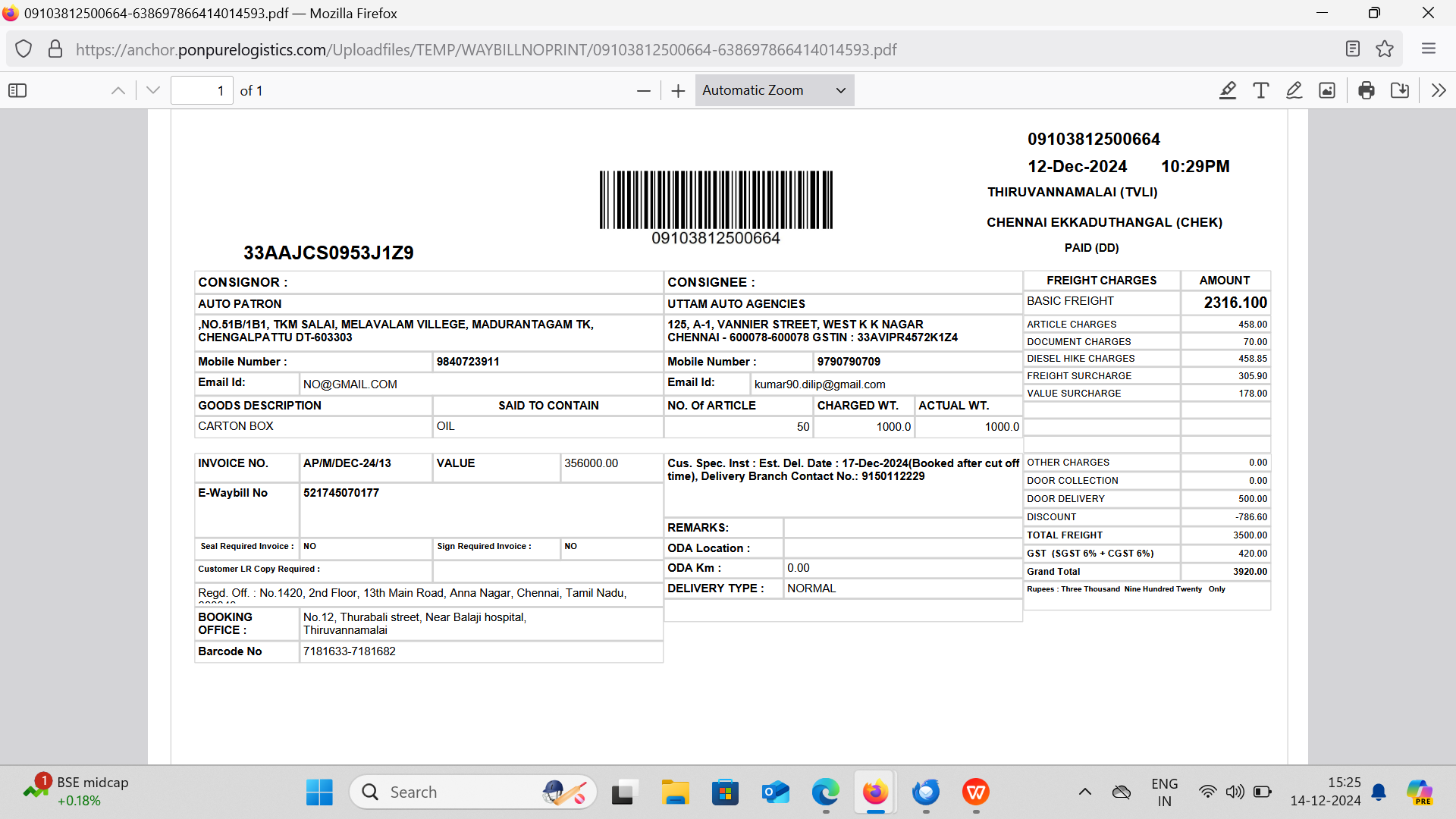Viewport: 1456px width, 819px height.
Task: Toggle Firefox reader view
Action: 1353,49
